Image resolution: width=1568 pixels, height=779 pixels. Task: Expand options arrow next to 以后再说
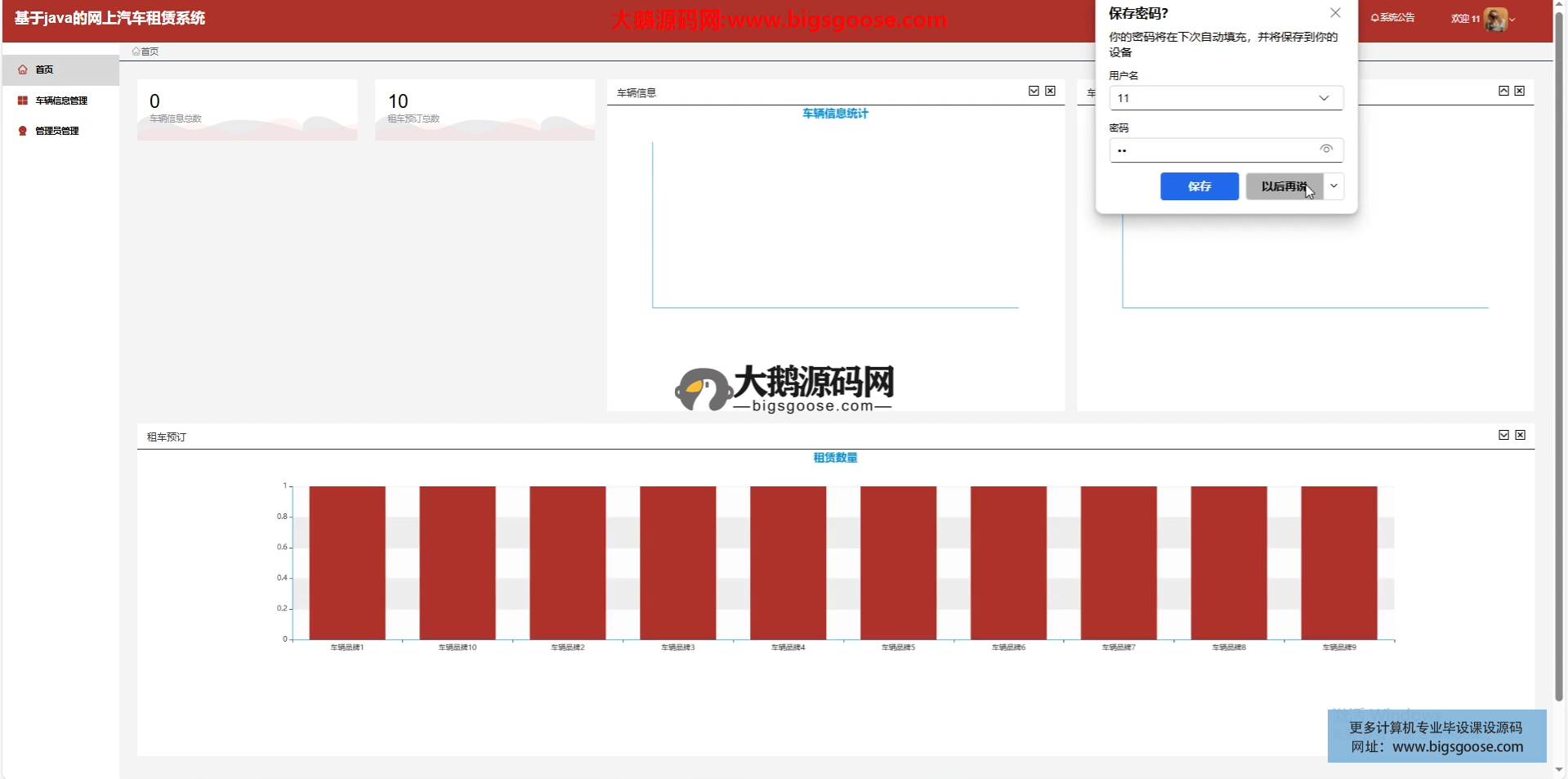(1334, 186)
